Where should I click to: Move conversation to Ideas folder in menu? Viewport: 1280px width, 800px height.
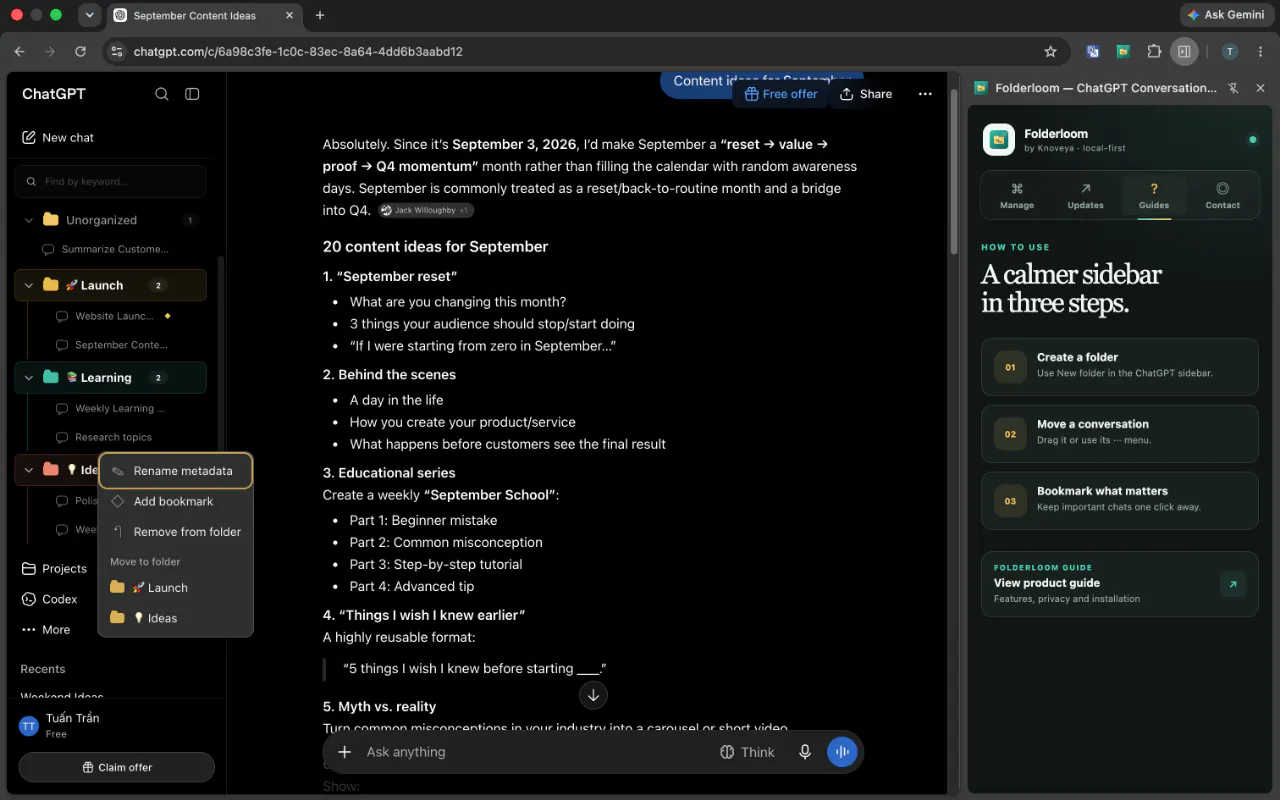coord(176,618)
